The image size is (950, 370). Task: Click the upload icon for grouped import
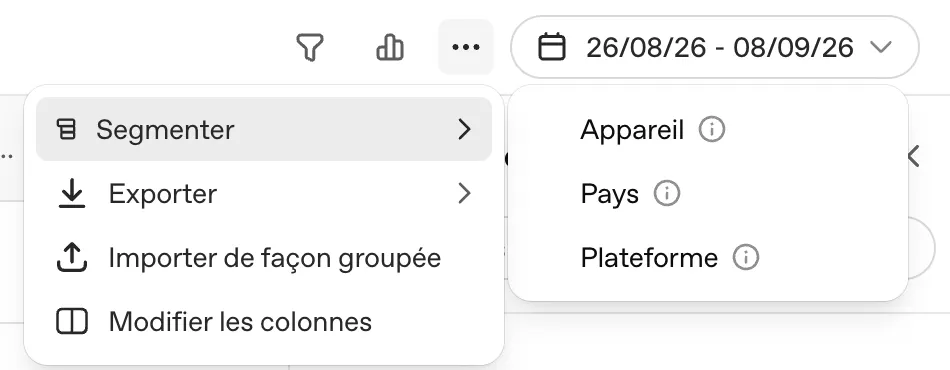click(x=71, y=258)
